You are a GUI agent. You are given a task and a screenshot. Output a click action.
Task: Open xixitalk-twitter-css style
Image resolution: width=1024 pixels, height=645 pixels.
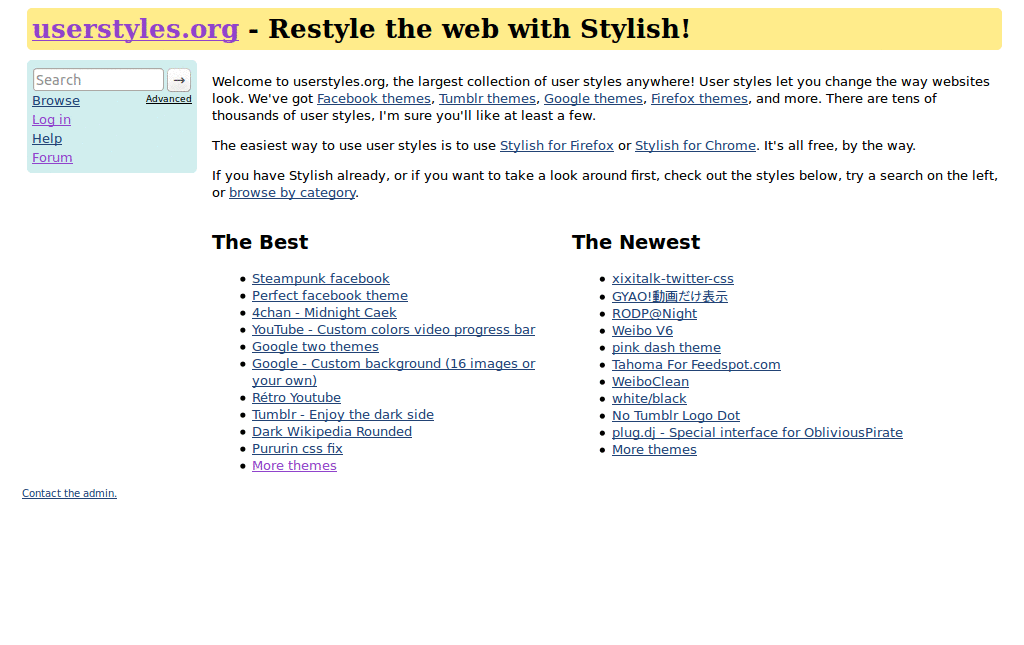(x=673, y=279)
